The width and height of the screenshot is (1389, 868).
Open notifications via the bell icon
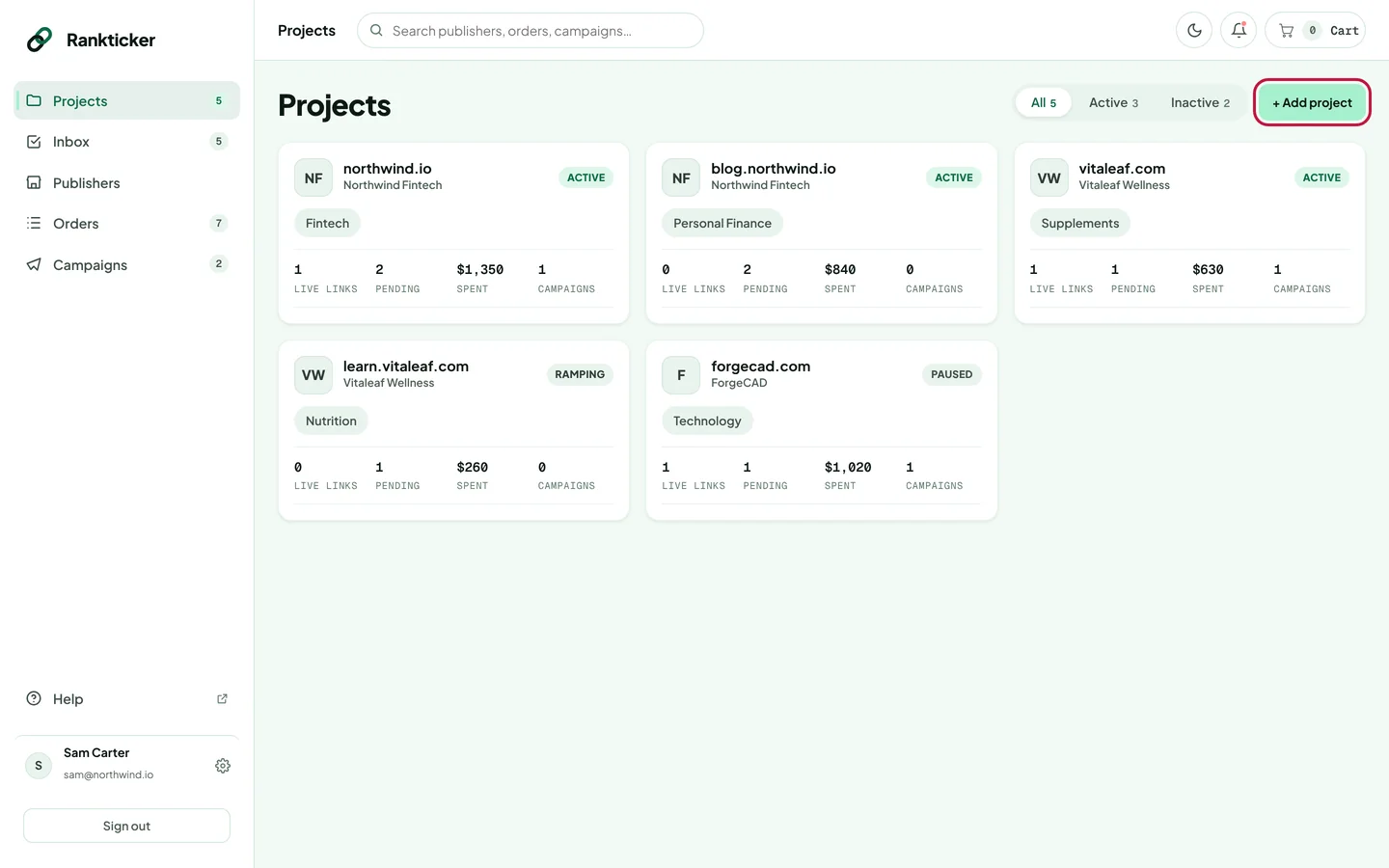(1239, 30)
